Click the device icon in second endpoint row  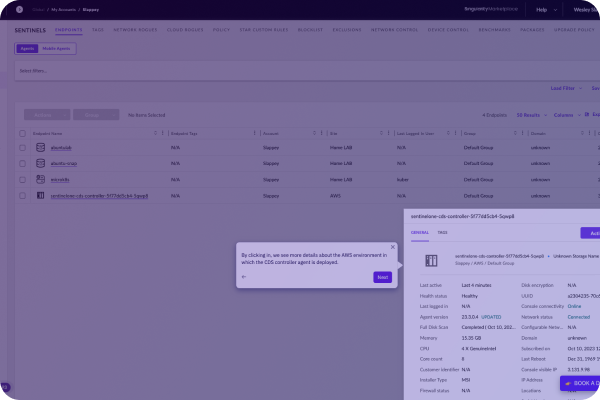[x=41, y=164]
